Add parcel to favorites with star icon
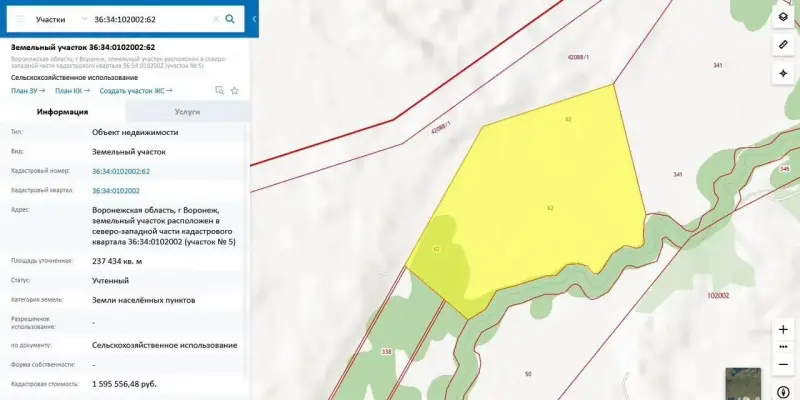Image resolution: width=800 pixels, height=400 pixels. [235, 91]
